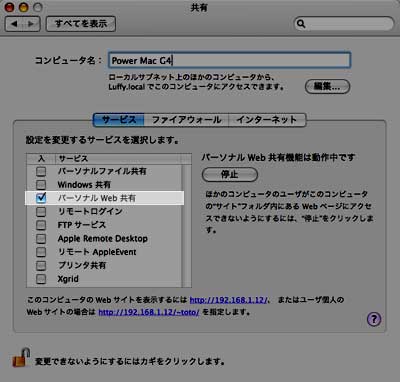Click the 編集... button

coord(327,87)
